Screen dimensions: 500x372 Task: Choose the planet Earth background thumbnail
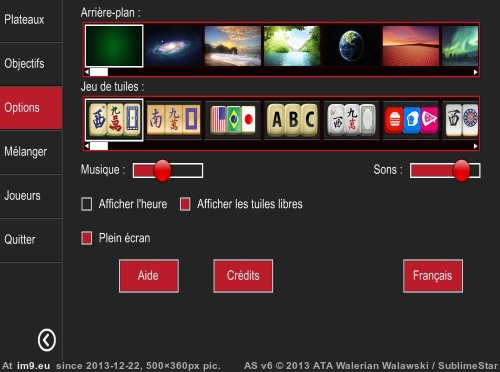coord(351,46)
